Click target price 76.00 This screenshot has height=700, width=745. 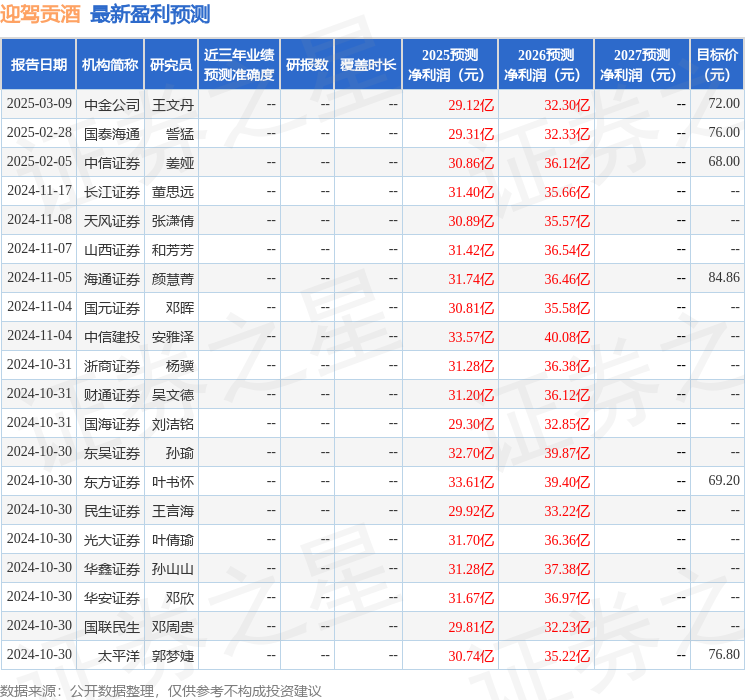(724, 132)
